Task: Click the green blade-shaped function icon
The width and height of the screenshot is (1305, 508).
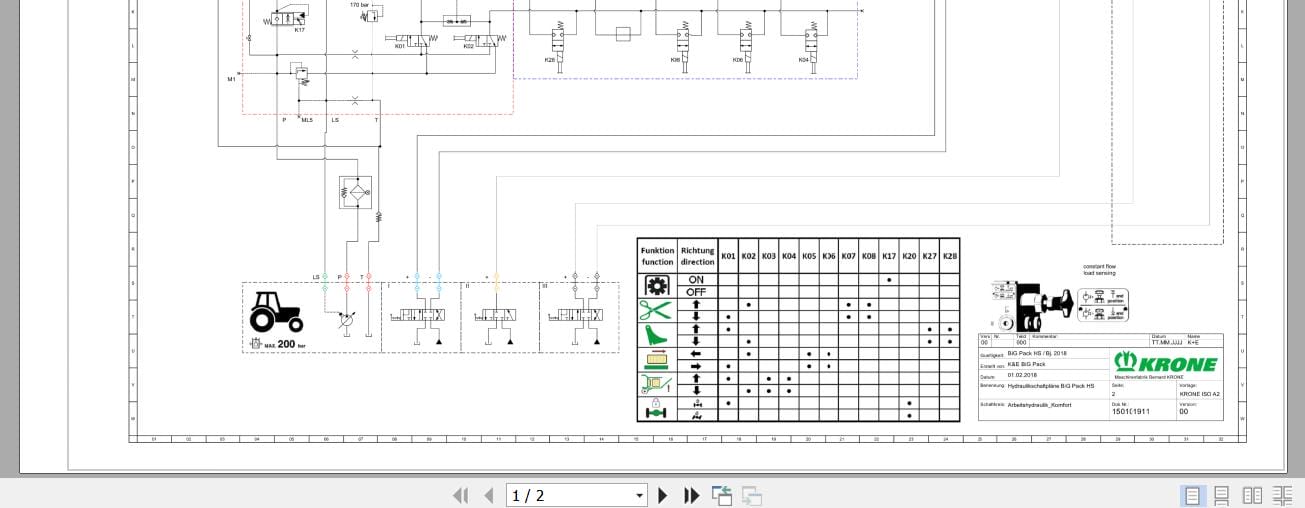Action: point(657,335)
